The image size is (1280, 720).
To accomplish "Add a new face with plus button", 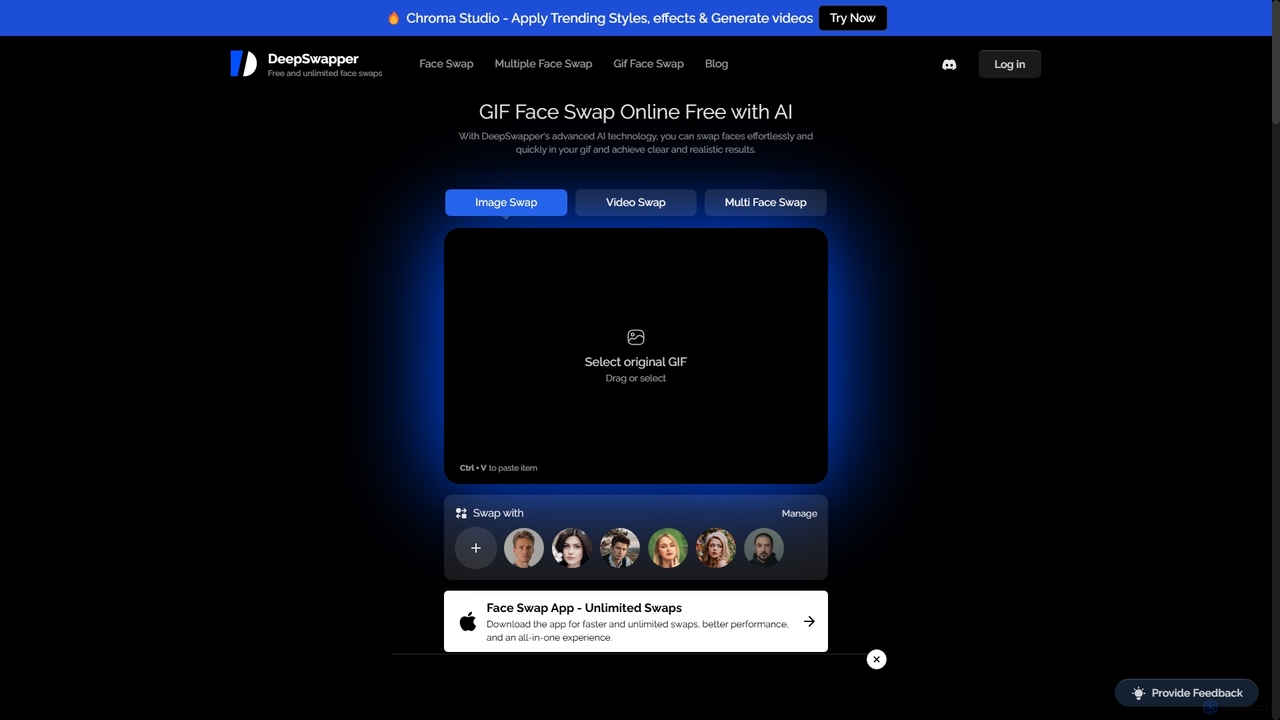I will point(476,548).
